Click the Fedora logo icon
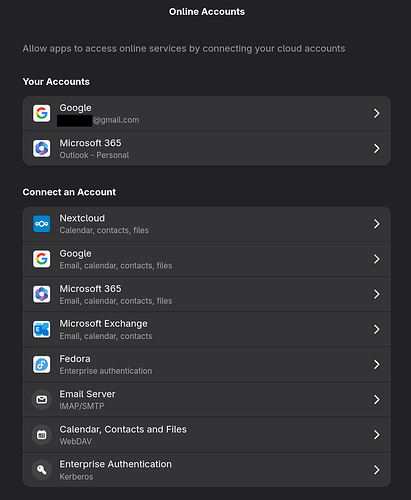The height and width of the screenshot is (500, 411). 42,364
